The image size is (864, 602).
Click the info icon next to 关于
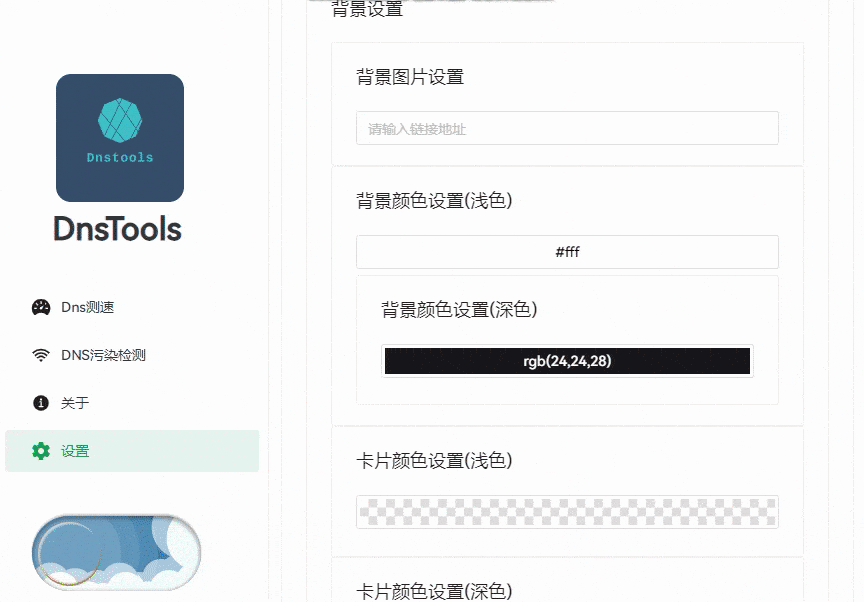[40, 403]
